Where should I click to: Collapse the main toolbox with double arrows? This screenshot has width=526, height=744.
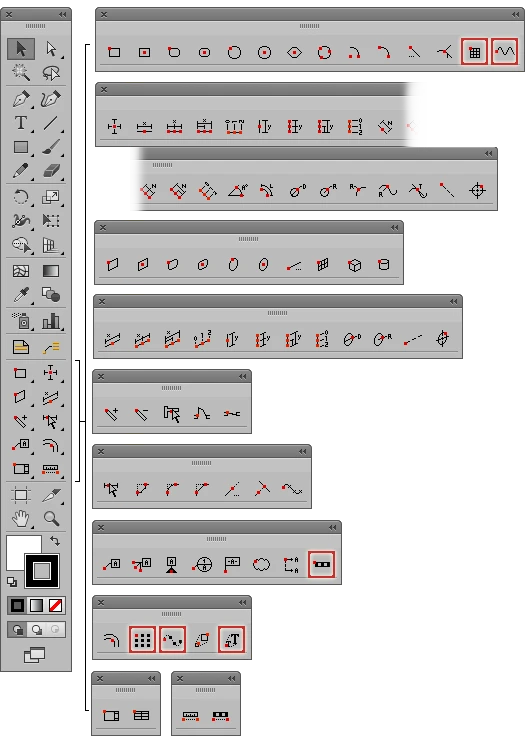pyautogui.click(x=62, y=15)
